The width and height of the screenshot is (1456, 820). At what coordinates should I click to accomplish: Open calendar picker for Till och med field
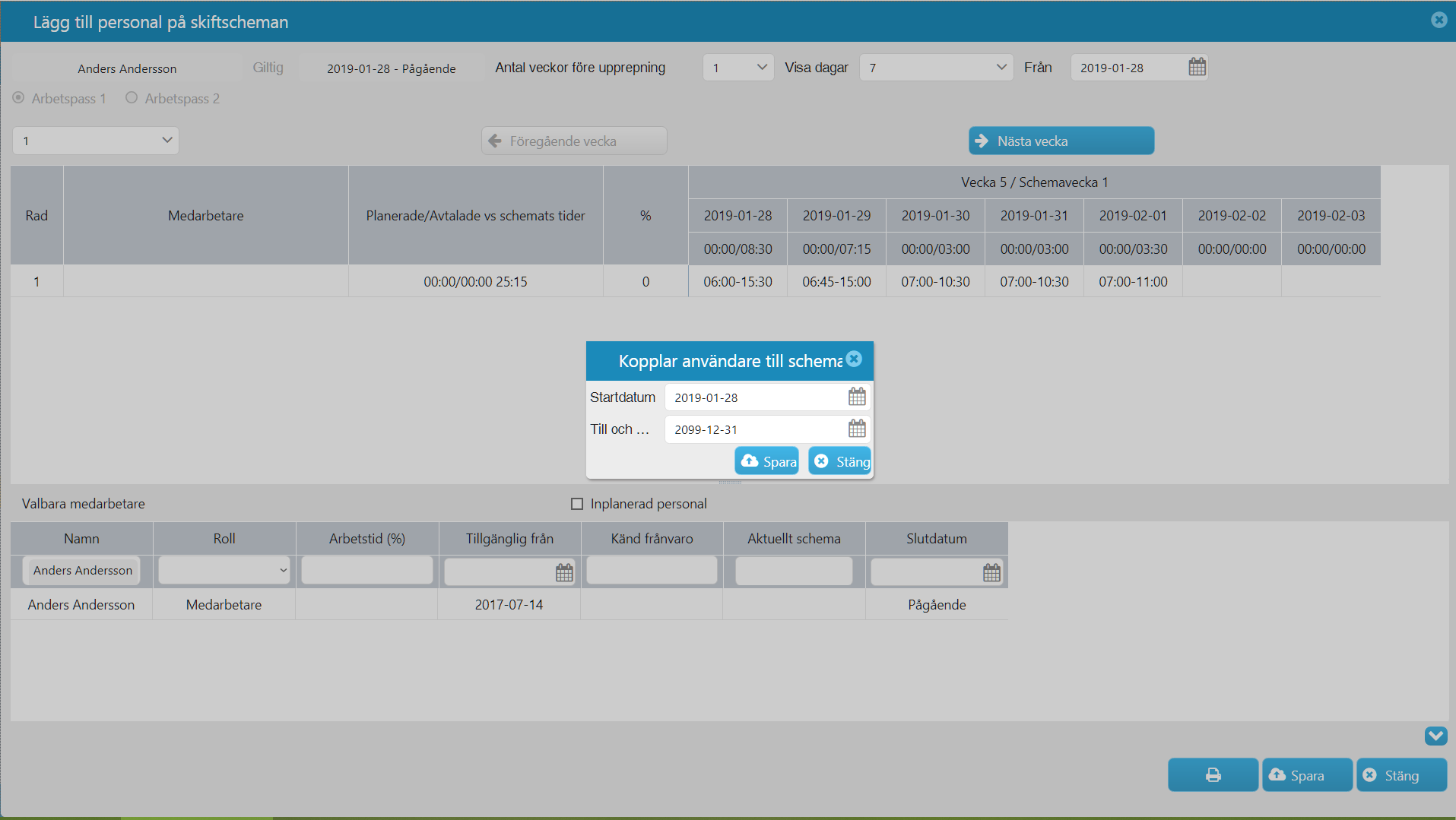(857, 429)
